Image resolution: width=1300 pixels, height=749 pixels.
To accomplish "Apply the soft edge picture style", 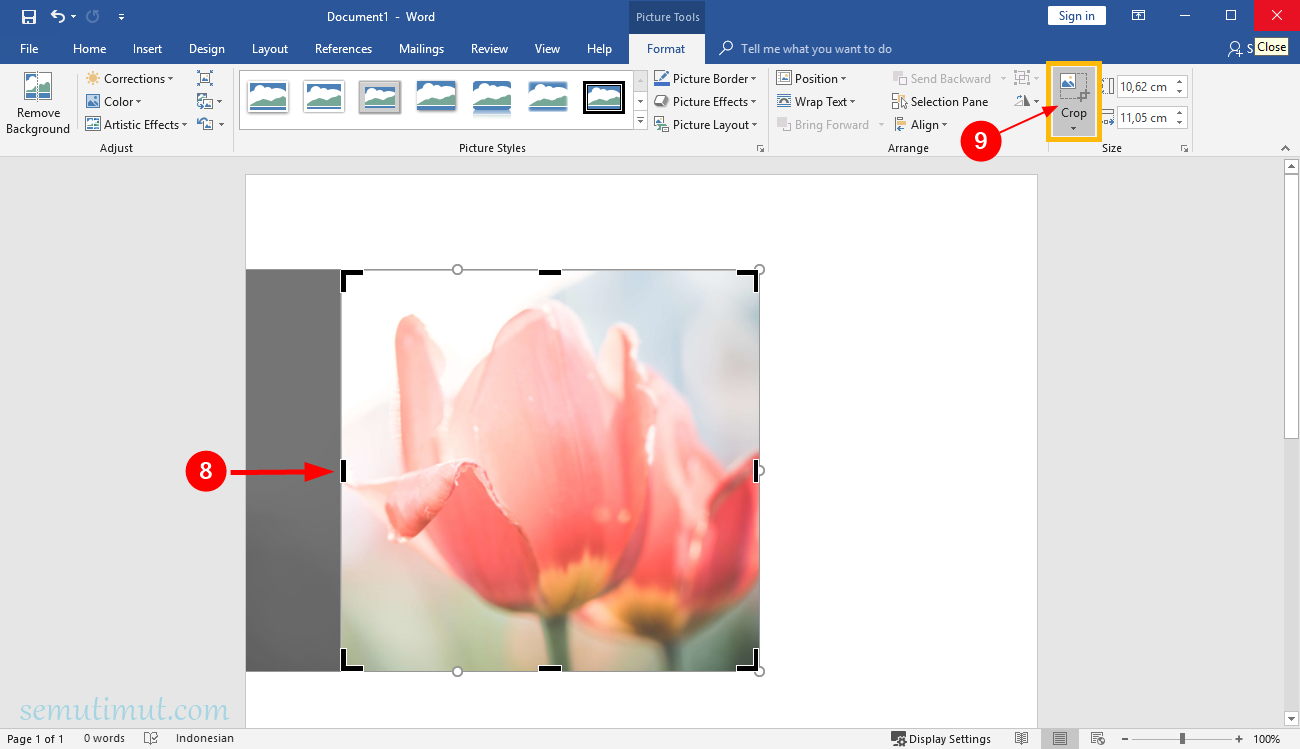I will 548,97.
